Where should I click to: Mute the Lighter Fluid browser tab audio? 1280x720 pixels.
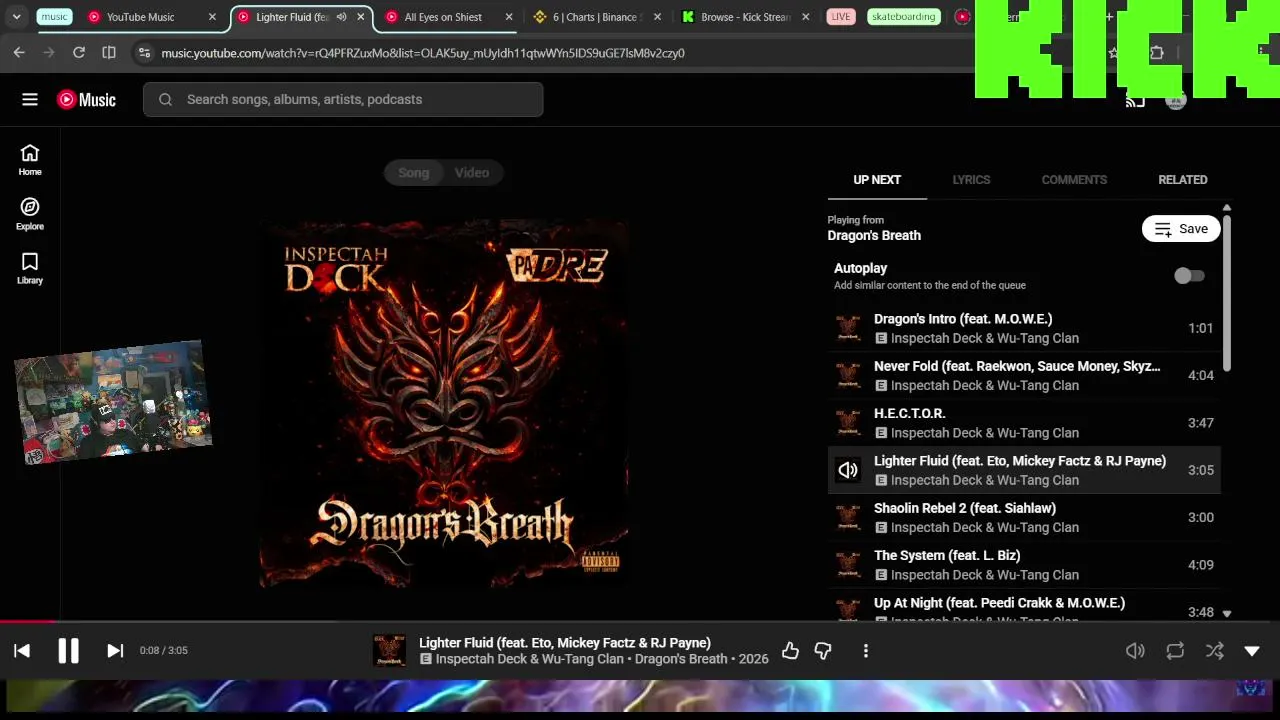[342, 17]
